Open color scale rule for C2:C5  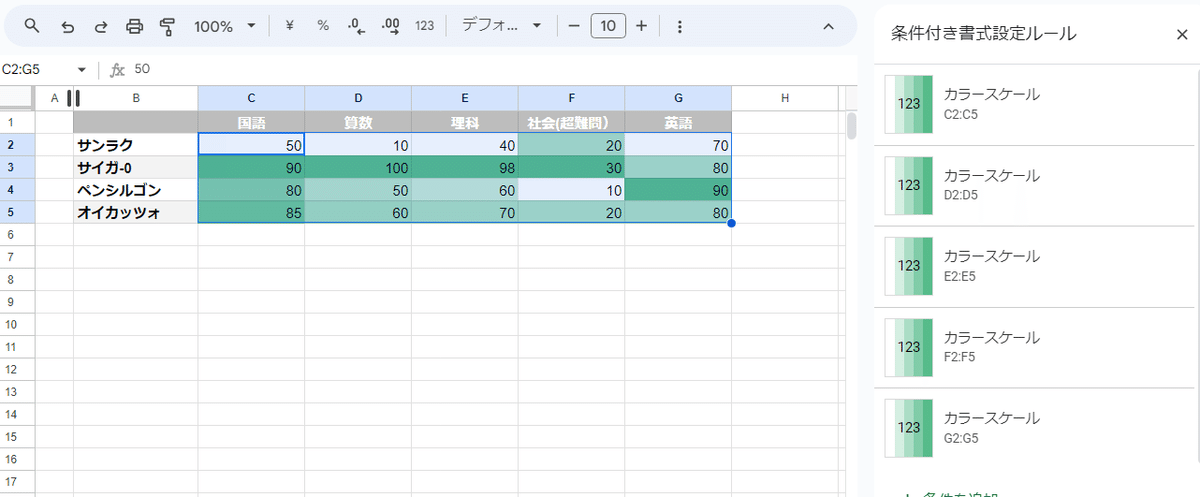tap(1034, 104)
